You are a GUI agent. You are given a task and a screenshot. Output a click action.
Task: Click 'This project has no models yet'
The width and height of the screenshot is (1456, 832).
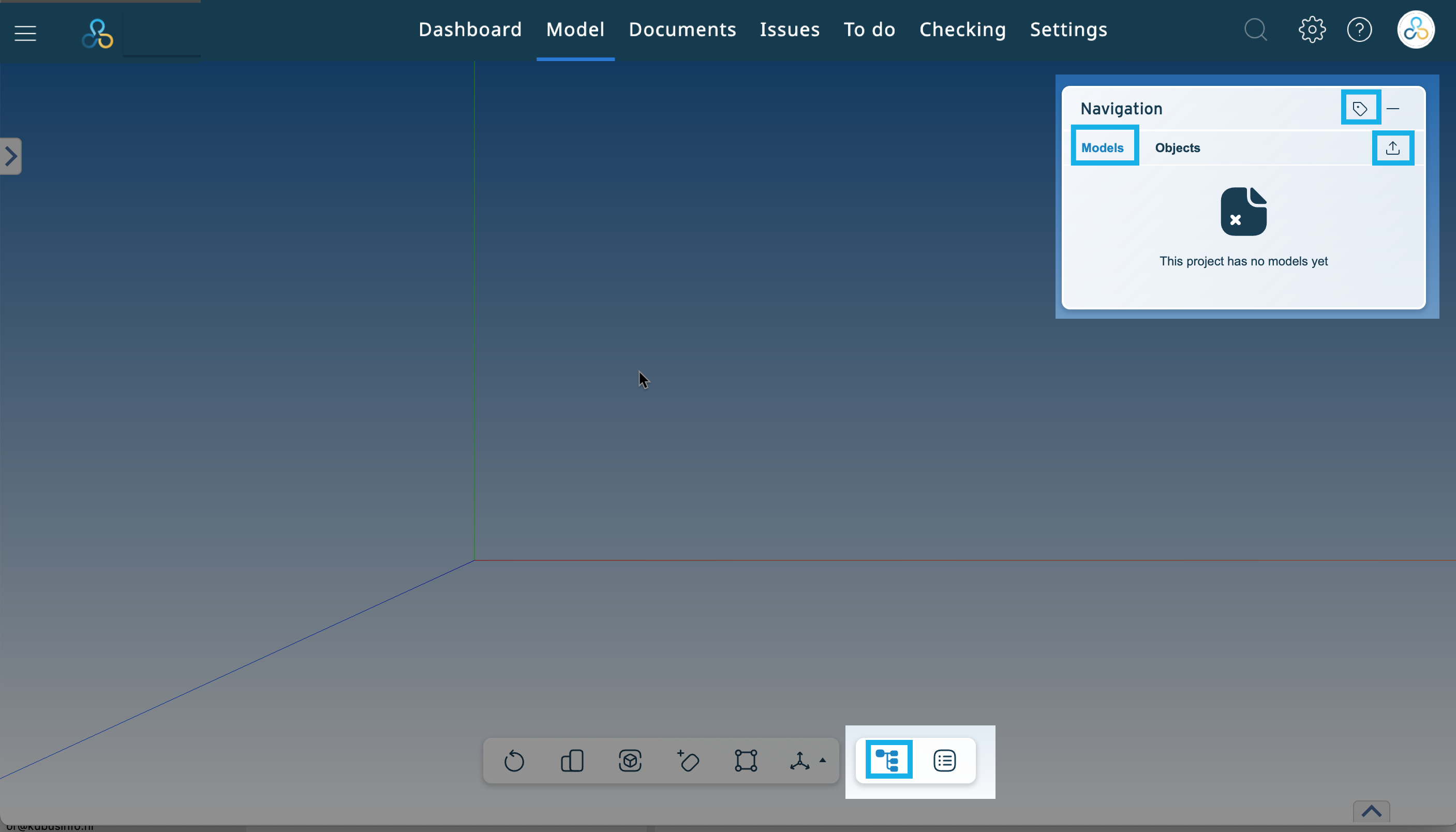tap(1243, 261)
